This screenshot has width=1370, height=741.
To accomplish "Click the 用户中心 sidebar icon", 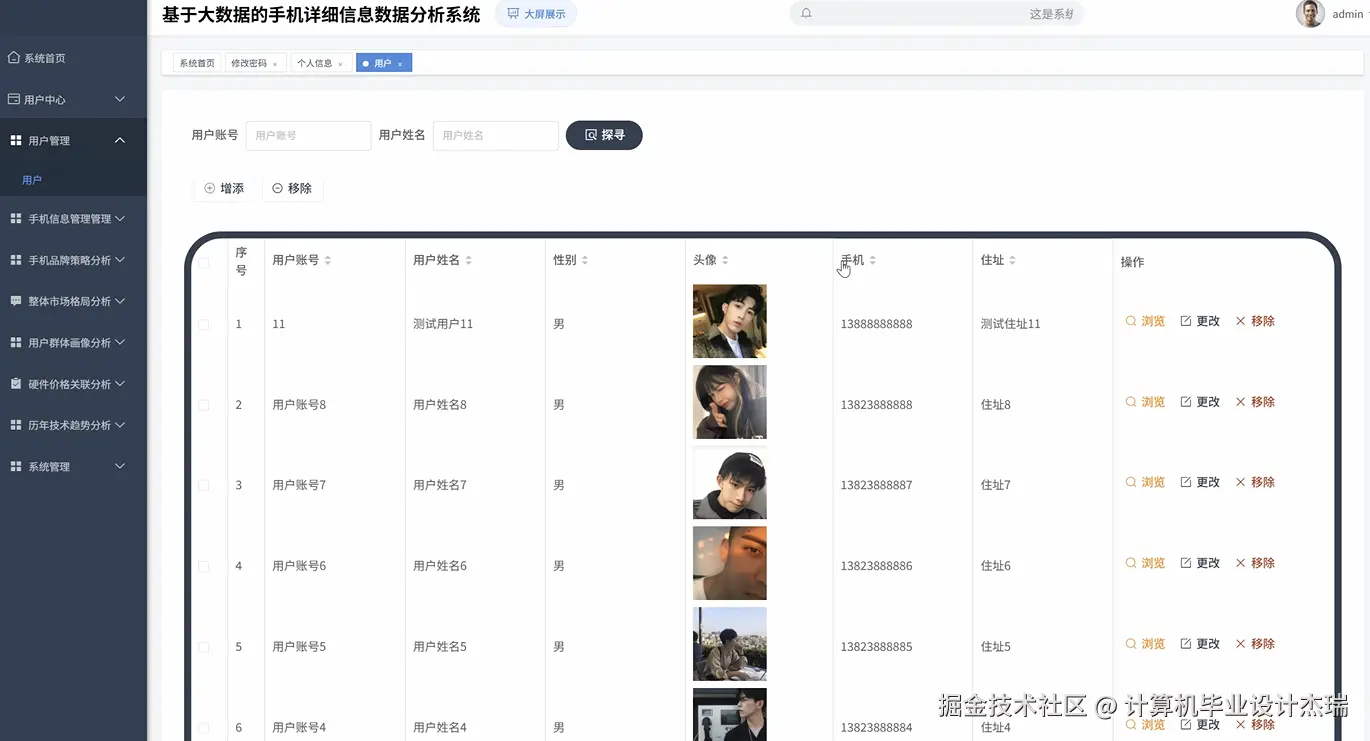I will pyautogui.click(x=14, y=99).
